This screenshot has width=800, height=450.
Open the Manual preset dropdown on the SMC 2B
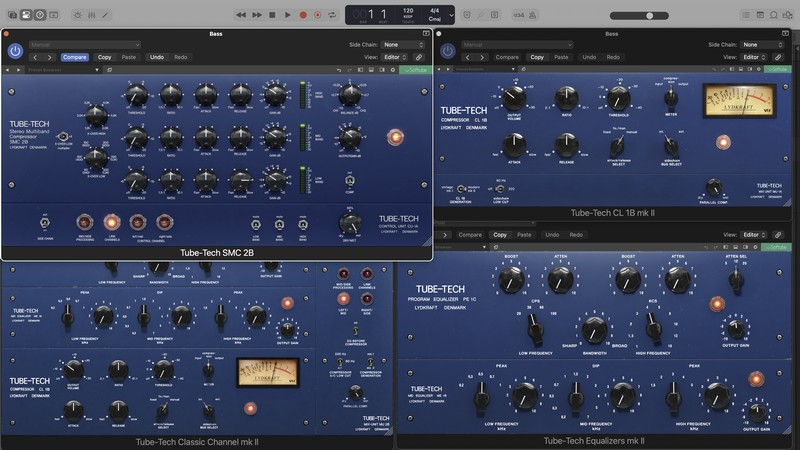click(84, 45)
